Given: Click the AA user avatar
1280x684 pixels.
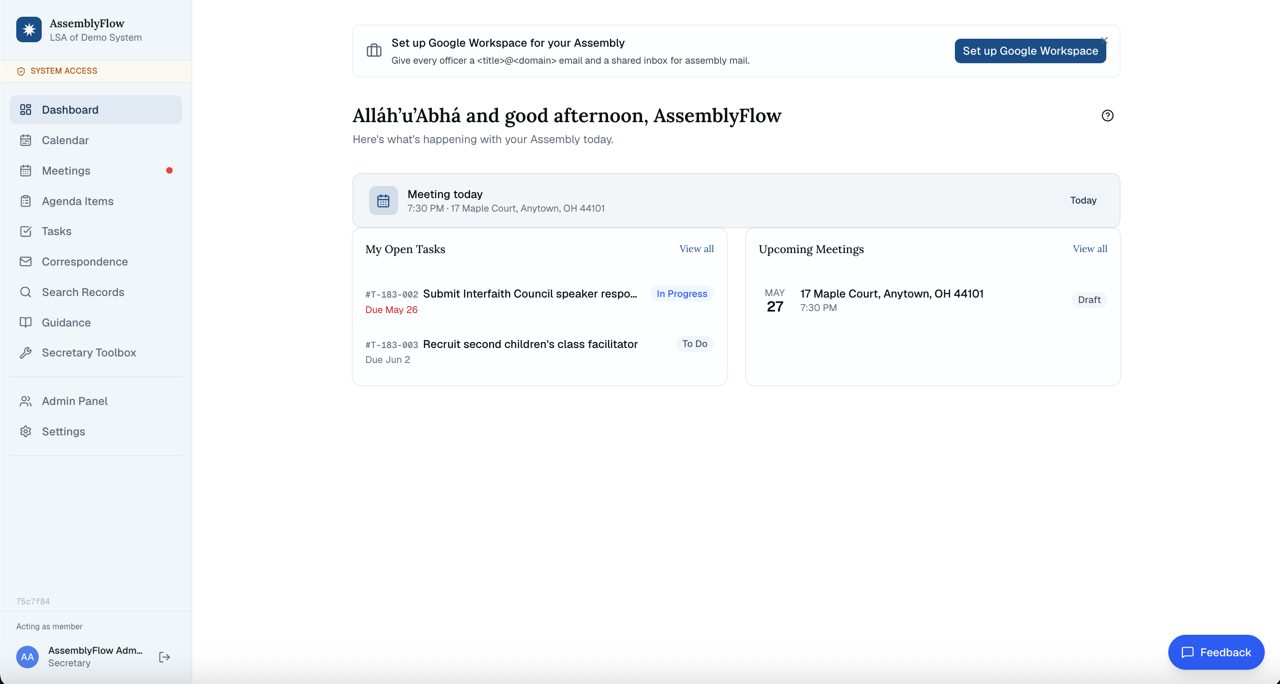Looking at the screenshot, I should point(28,657).
